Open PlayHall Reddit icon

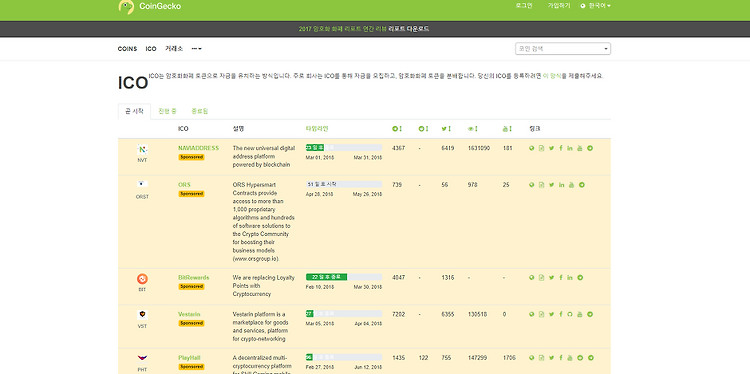coord(580,358)
